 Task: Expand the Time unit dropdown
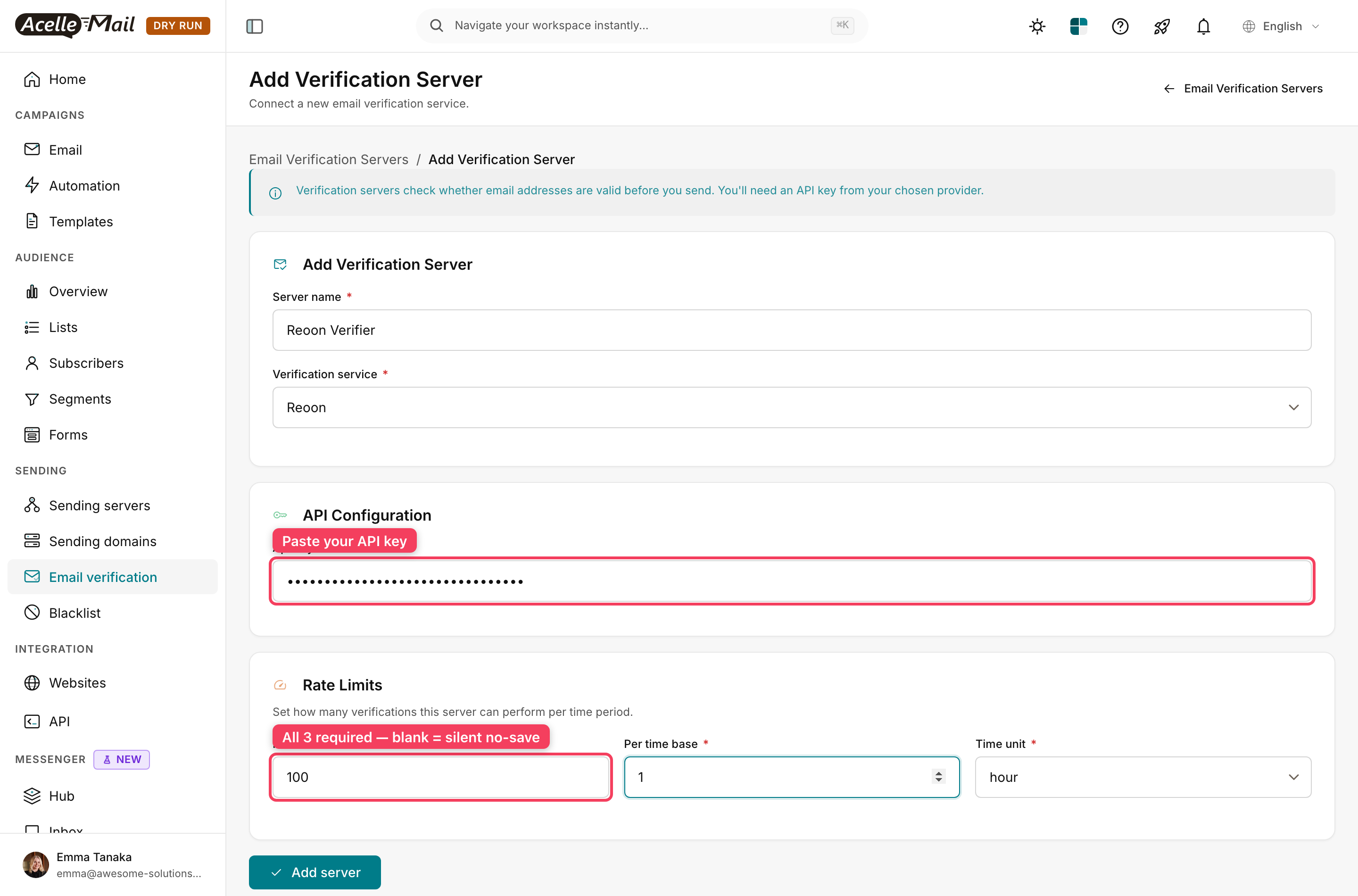tap(1143, 777)
